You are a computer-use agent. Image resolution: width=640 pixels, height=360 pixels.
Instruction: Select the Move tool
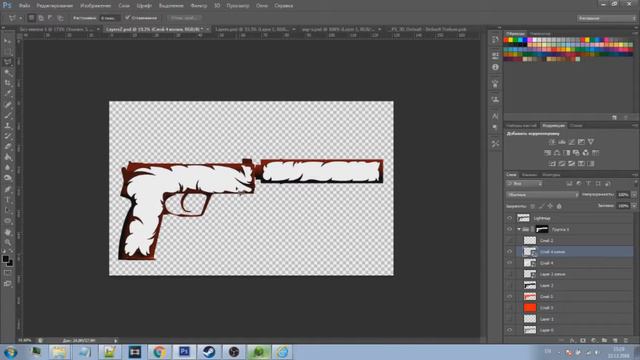click(8, 41)
